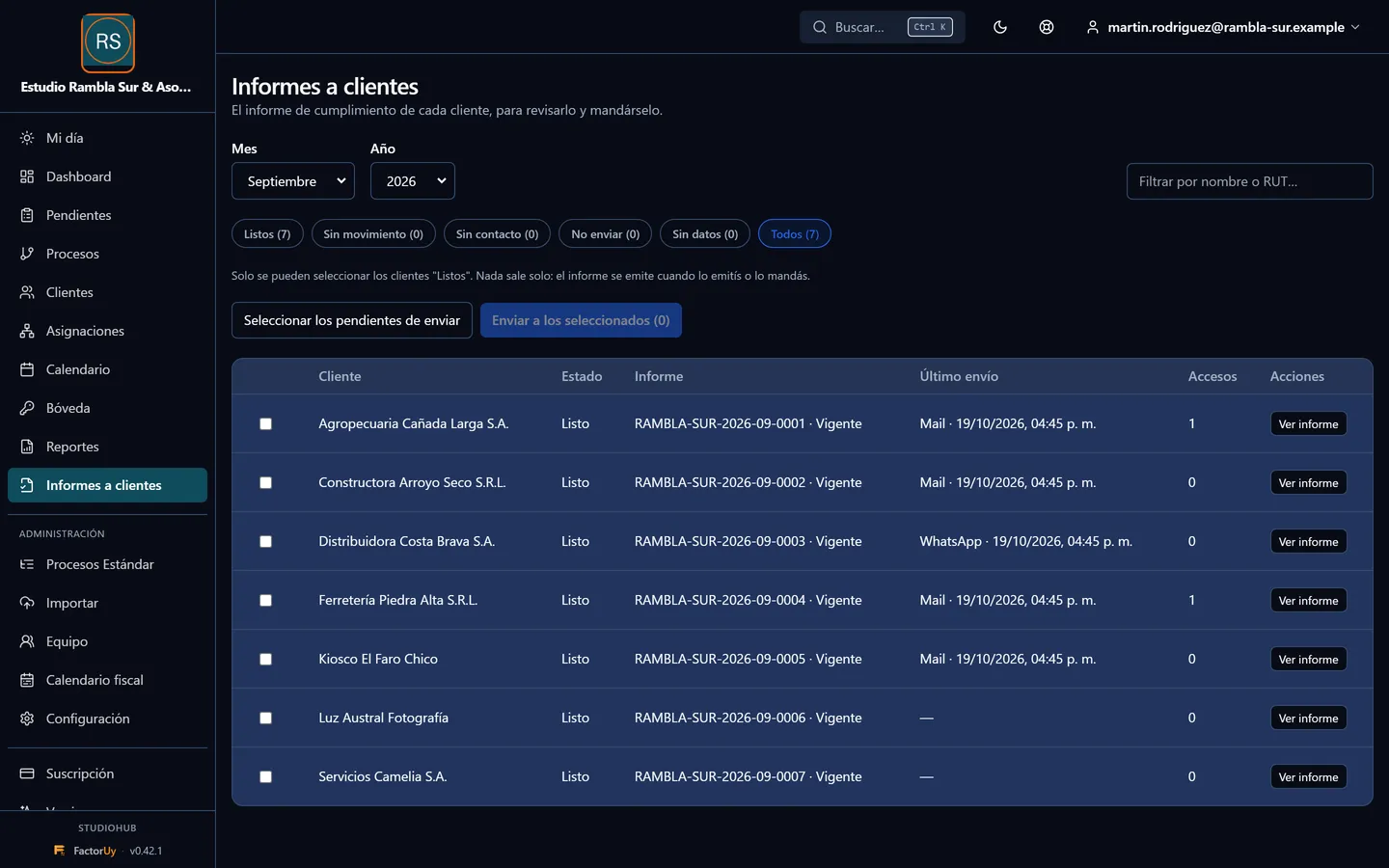Filter by Sin movimiento (0)
Viewport: 1389px width, 868px height.
pyautogui.click(x=373, y=234)
